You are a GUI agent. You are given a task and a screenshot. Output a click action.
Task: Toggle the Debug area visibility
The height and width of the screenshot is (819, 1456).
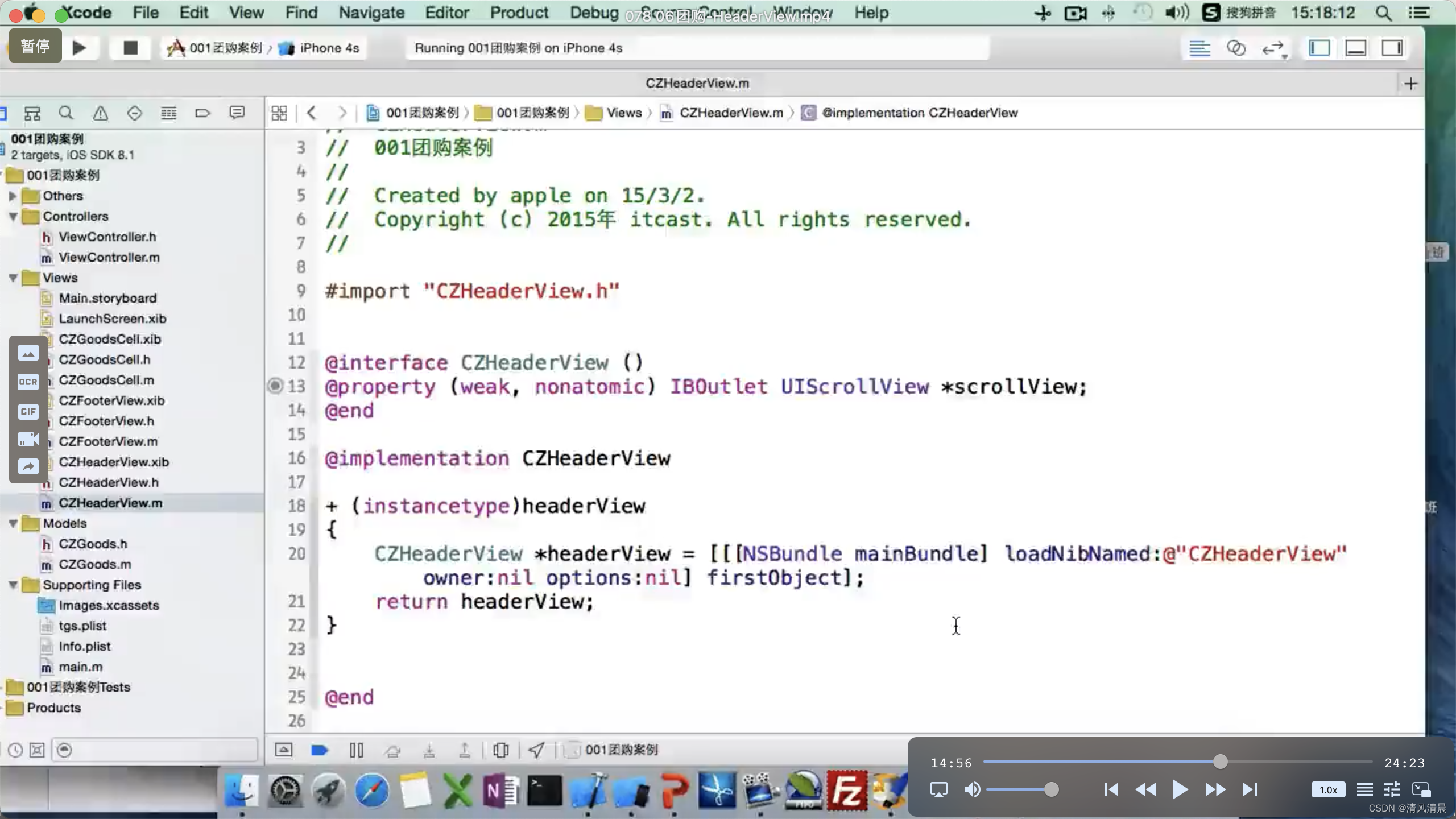[1355, 48]
